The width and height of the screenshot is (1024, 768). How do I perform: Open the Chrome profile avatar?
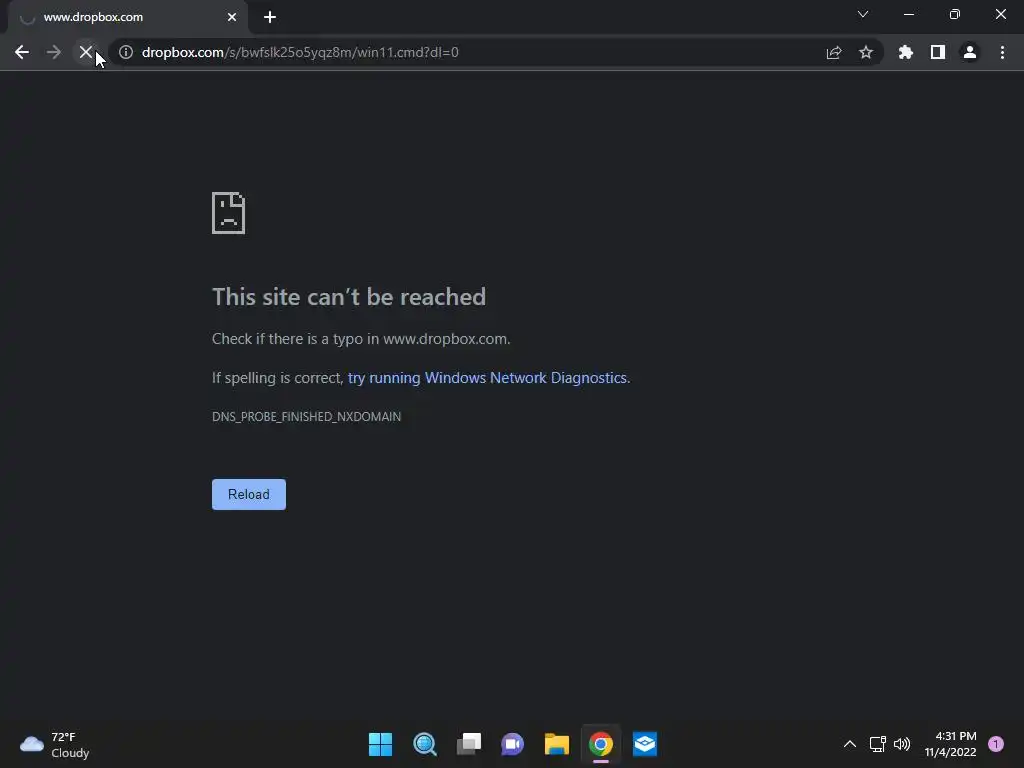970,52
